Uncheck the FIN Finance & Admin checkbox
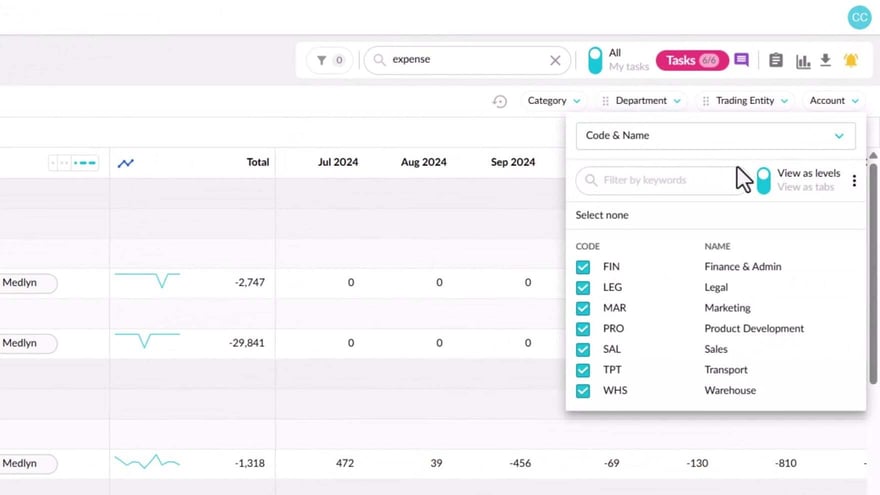The height and width of the screenshot is (495, 880). 583,267
